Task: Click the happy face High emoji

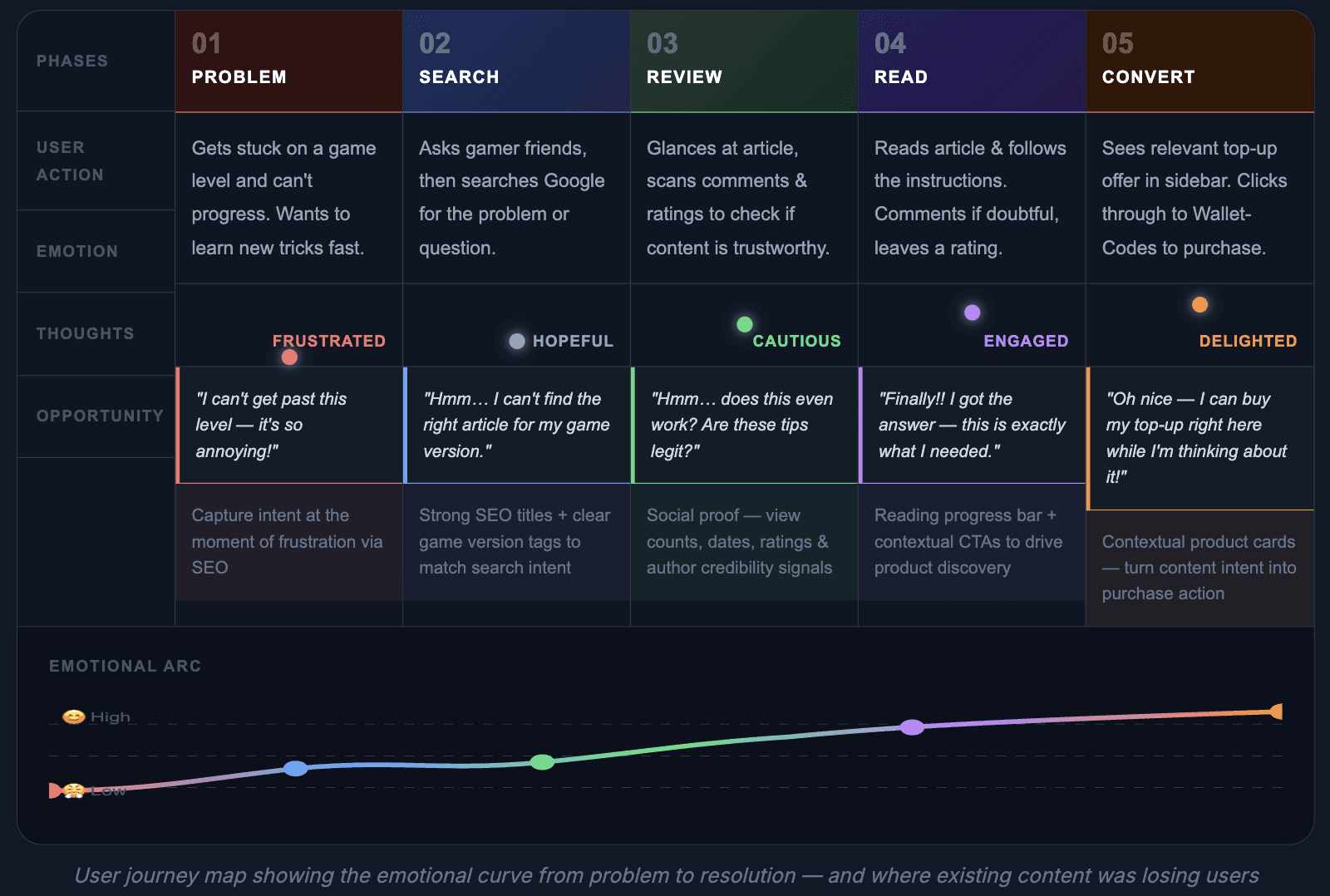Action: click(74, 716)
